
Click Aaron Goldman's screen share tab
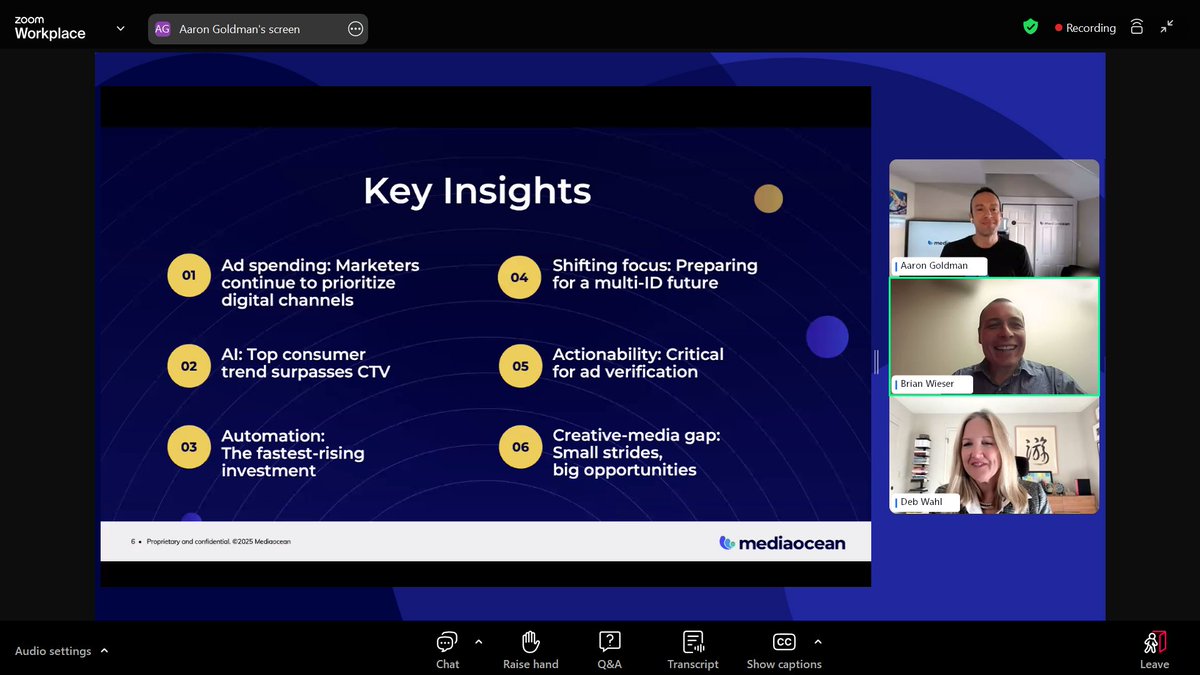pyautogui.click(x=258, y=29)
